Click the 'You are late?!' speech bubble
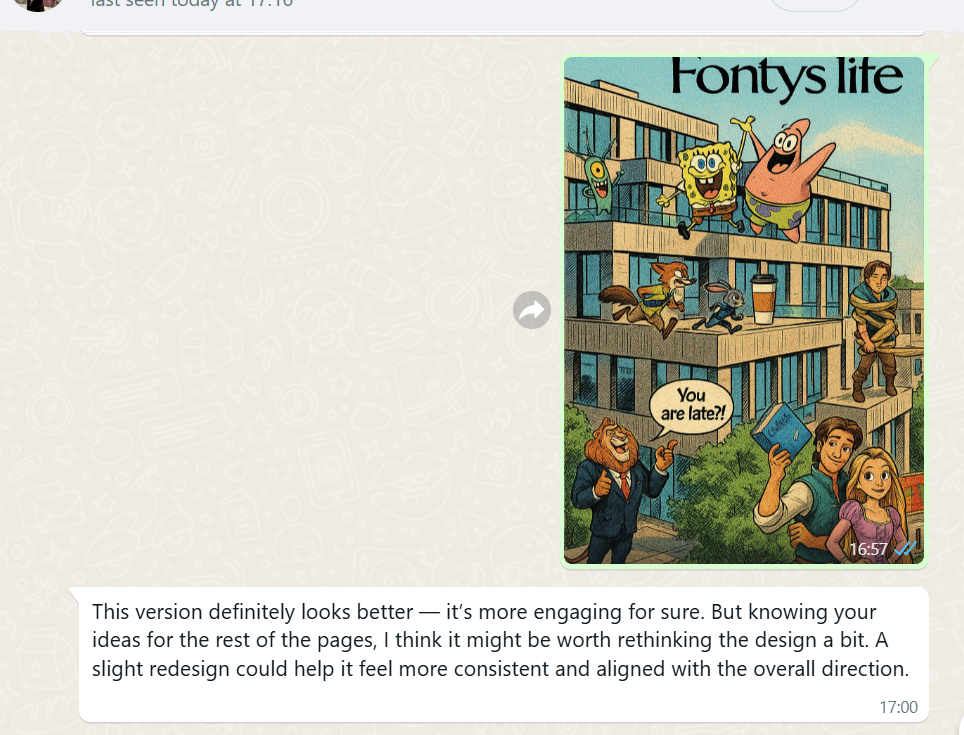This screenshot has width=964, height=735. pos(691,406)
